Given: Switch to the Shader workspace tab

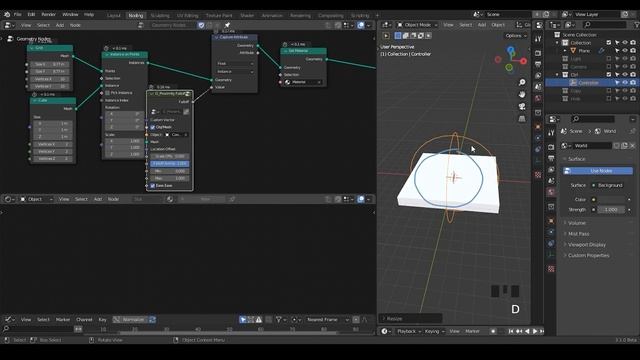Looking at the screenshot, I should point(247,16).
